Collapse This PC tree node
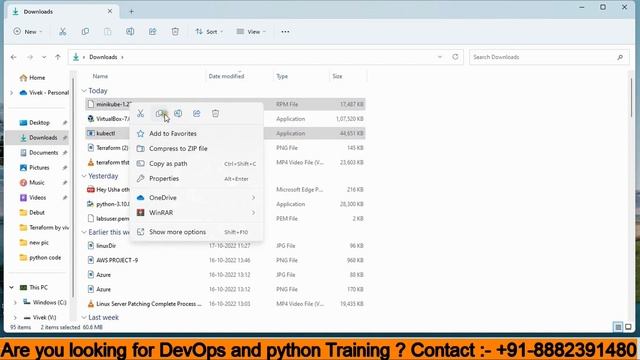Image resolution: width=640 pixels, height=360 pixels. 11,287
